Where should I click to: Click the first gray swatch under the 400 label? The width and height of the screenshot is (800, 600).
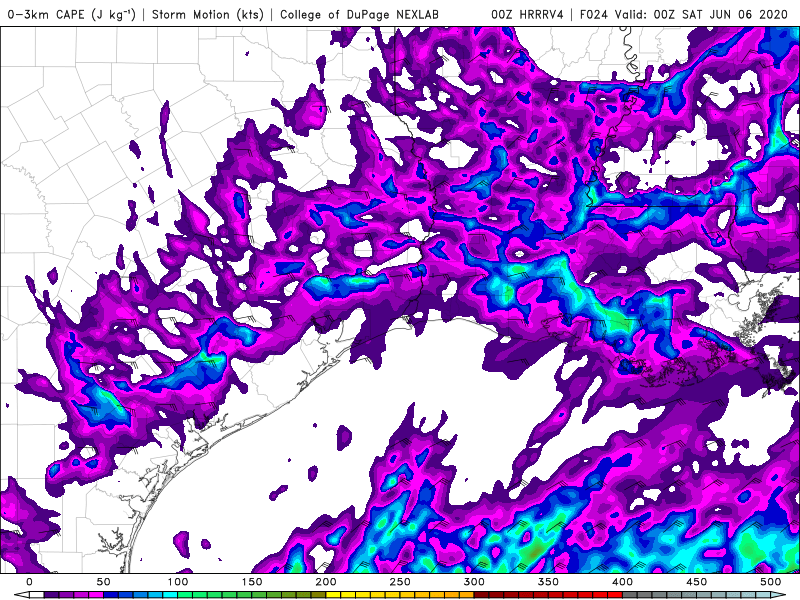pyautogui.click(x=630, y=595)
